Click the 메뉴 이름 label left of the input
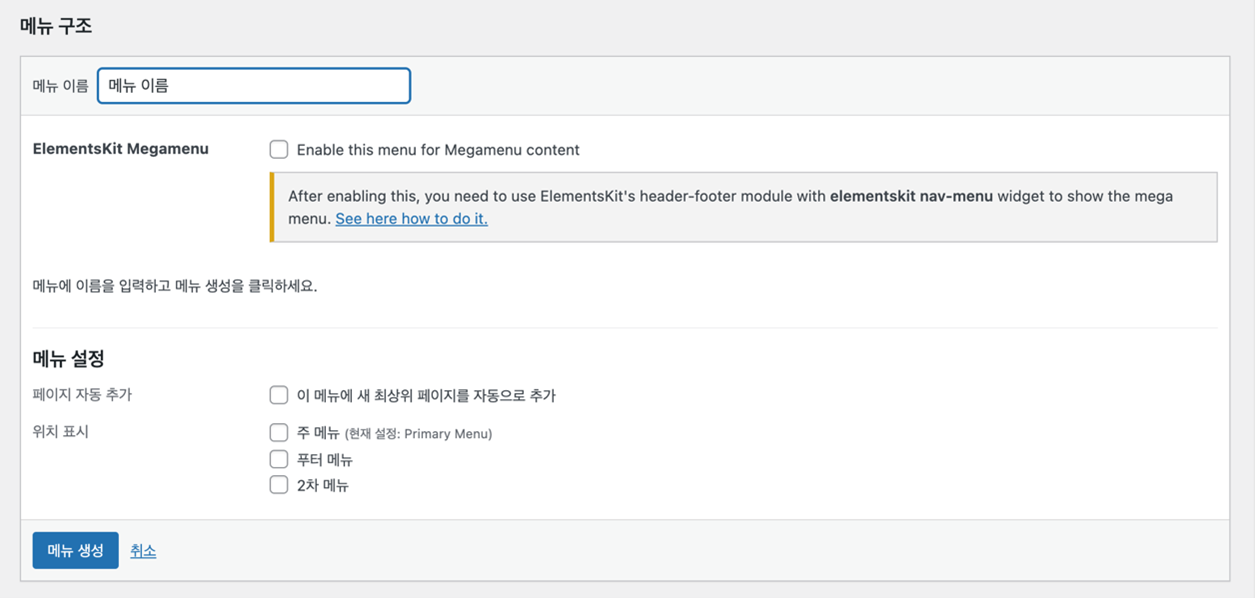Screen dimensions: 1255x598 (x=60, y=86)
